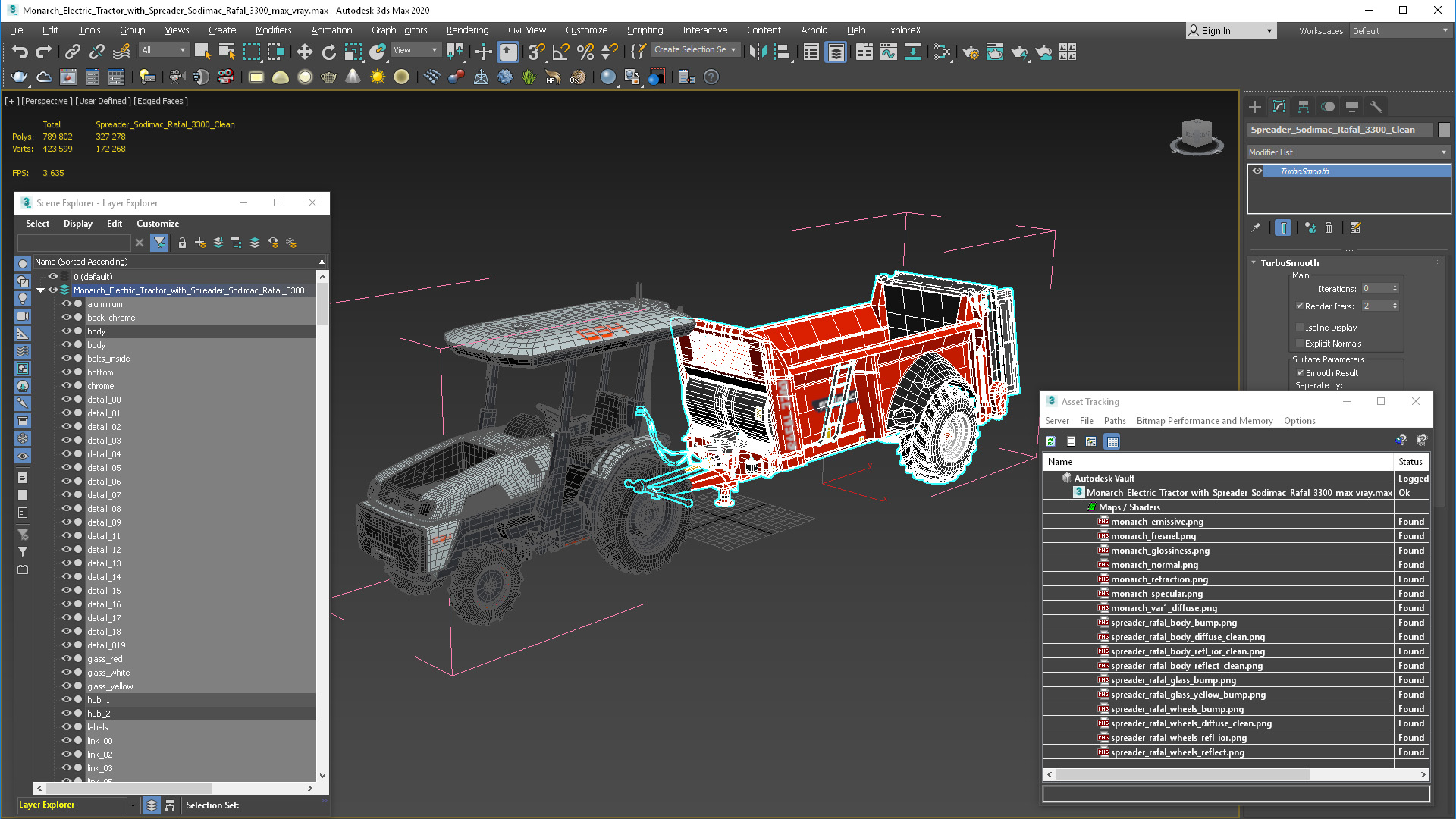The height and width of the screenshot is (819, 1456).
Task: Open Scene Explorer Display menu
Action: coord(78,224)
